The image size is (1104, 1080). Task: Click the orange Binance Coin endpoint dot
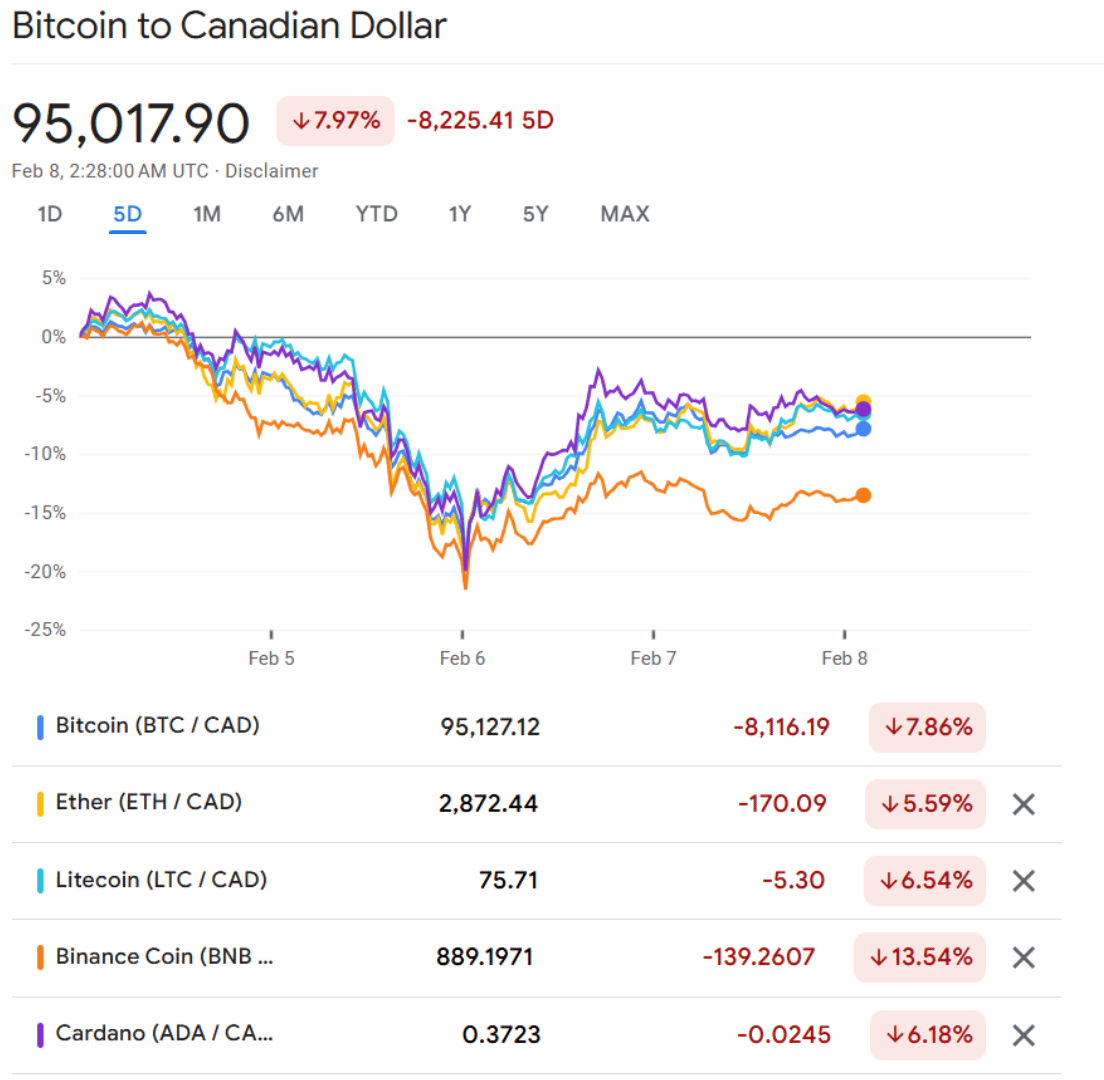tap(863, 495)
